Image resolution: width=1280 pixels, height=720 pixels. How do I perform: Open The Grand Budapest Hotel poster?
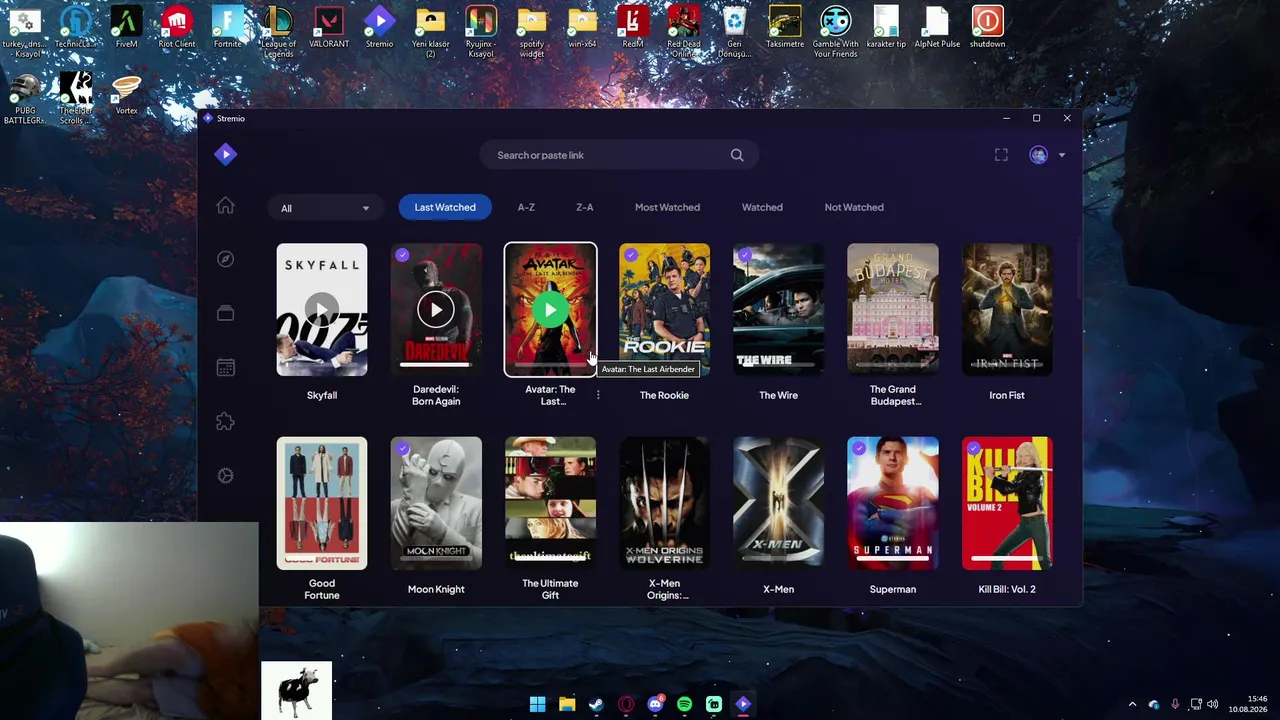893,310
